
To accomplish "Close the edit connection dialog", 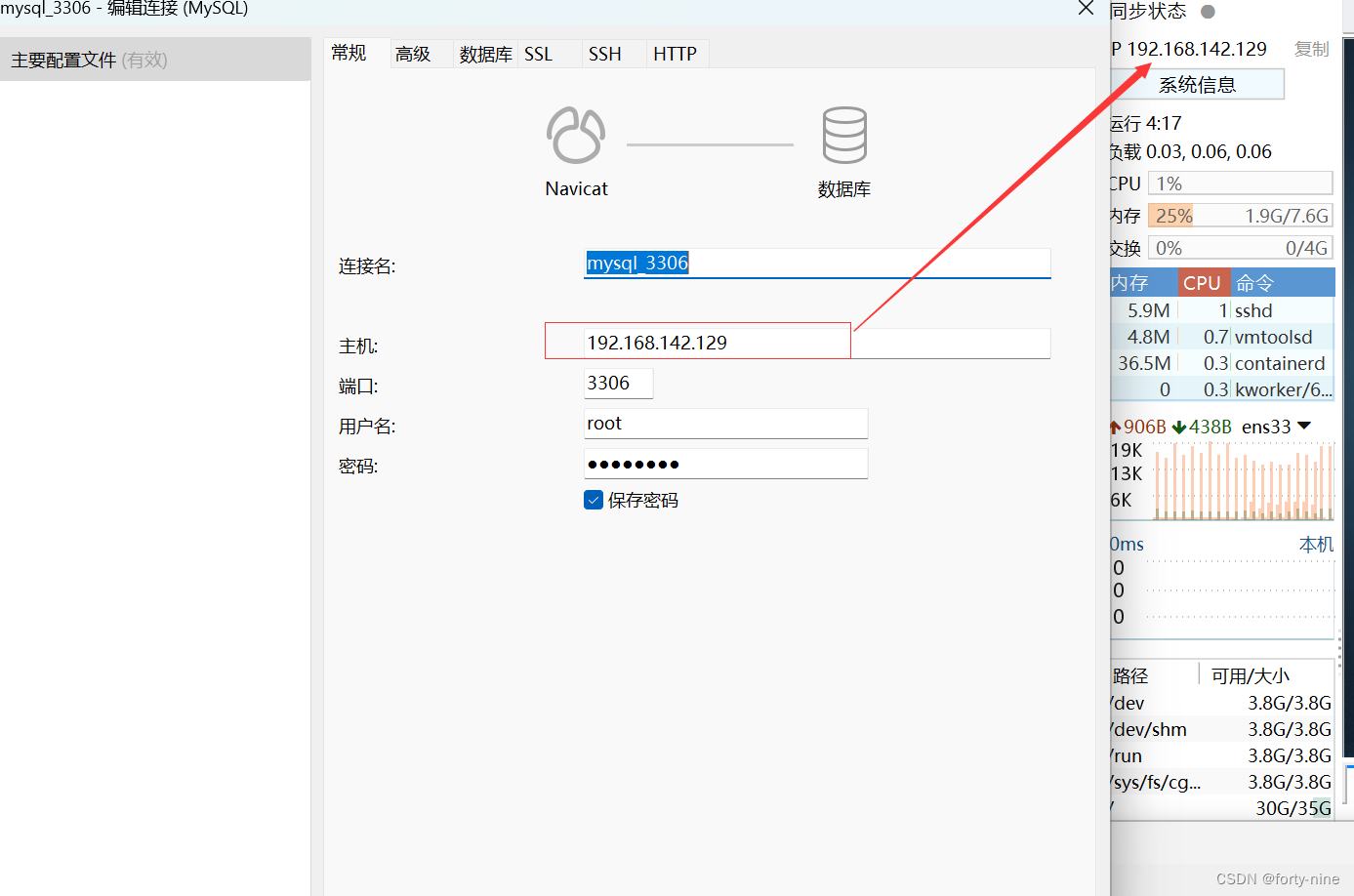I will click(1086, 8).
